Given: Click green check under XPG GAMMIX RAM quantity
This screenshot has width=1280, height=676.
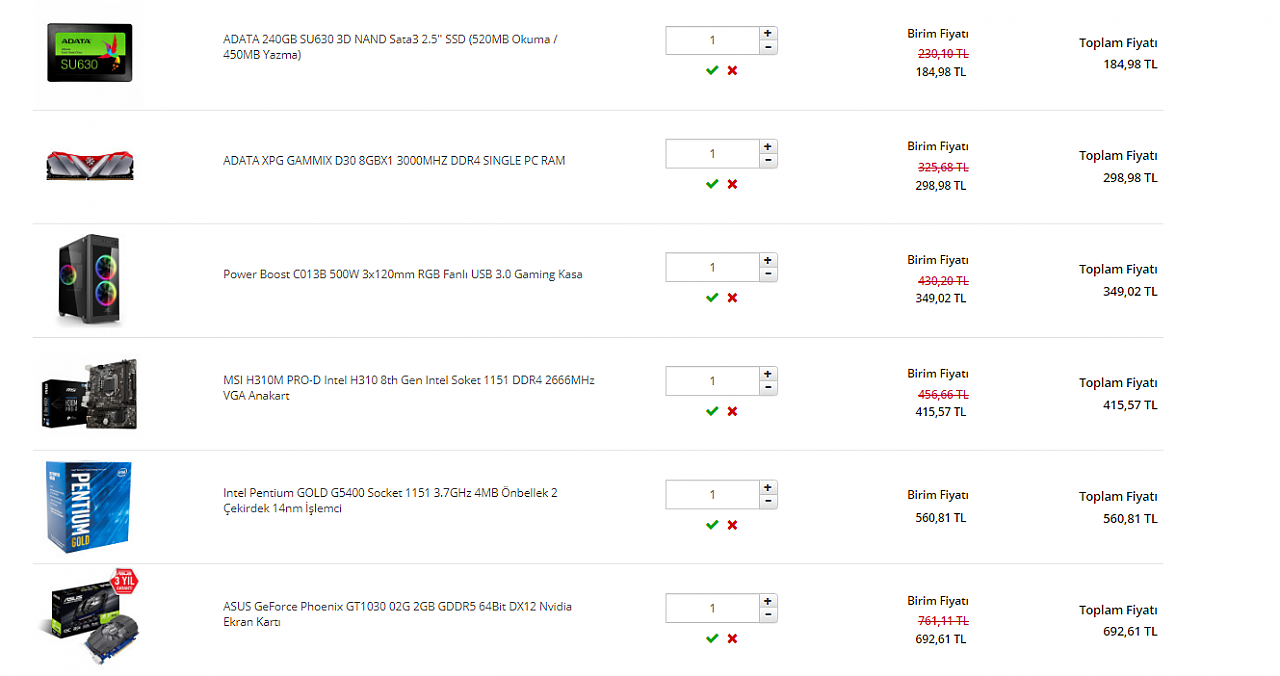Looking at the screenshot, I should click(x=712, y=184).
